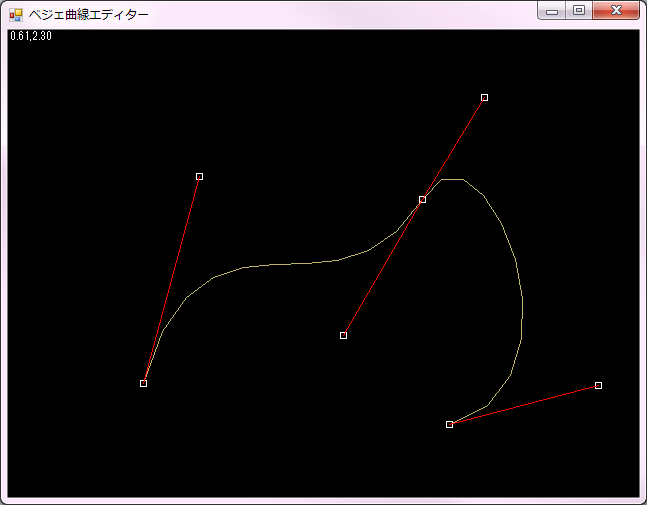Click the control handle at the lower center

click(x=343, y=335)
